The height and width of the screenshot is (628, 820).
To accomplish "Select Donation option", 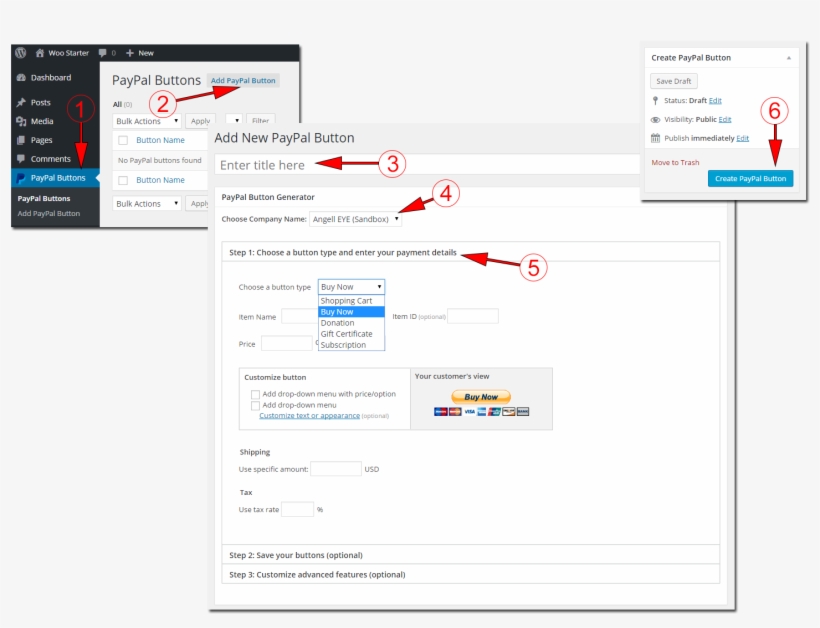I will tap(351, 323).
